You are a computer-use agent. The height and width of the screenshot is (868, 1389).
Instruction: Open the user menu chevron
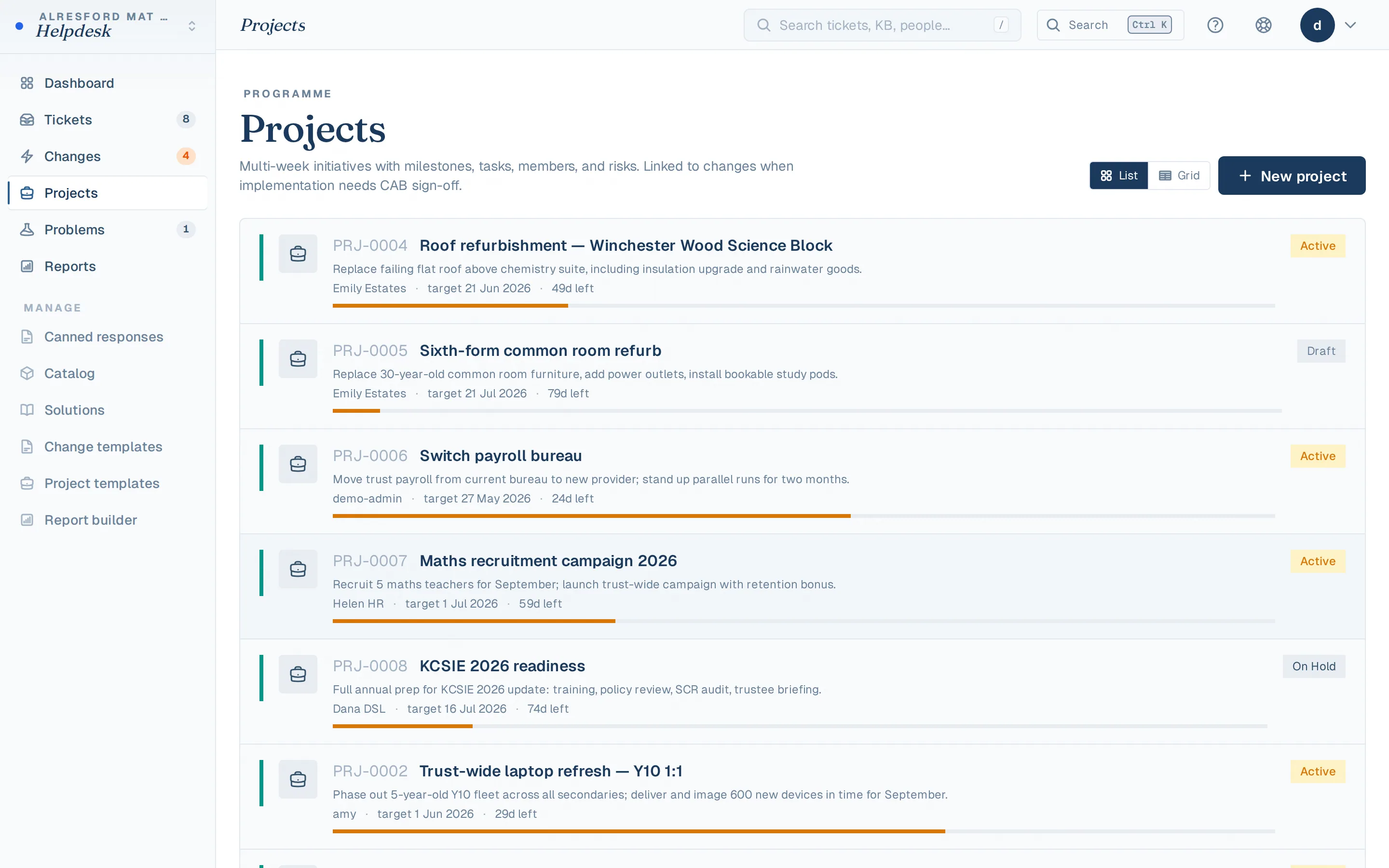pos(1350,25)
